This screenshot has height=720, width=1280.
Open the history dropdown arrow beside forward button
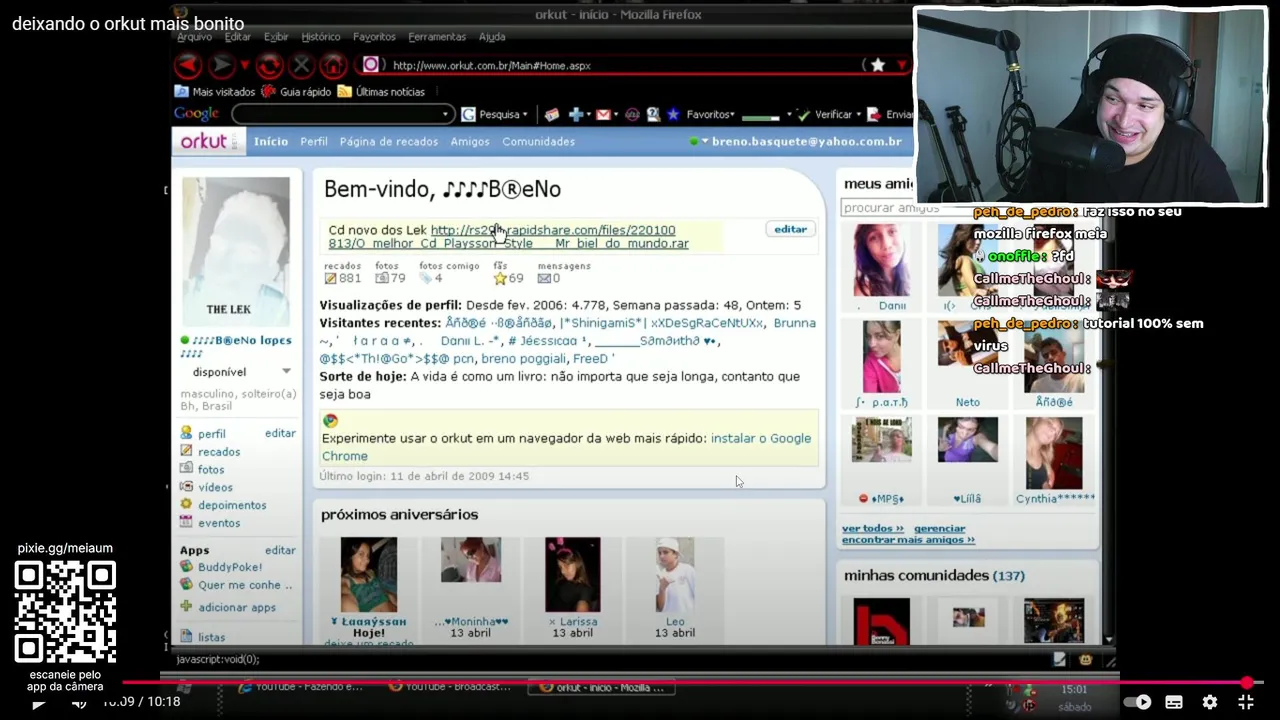pos(244,66)
